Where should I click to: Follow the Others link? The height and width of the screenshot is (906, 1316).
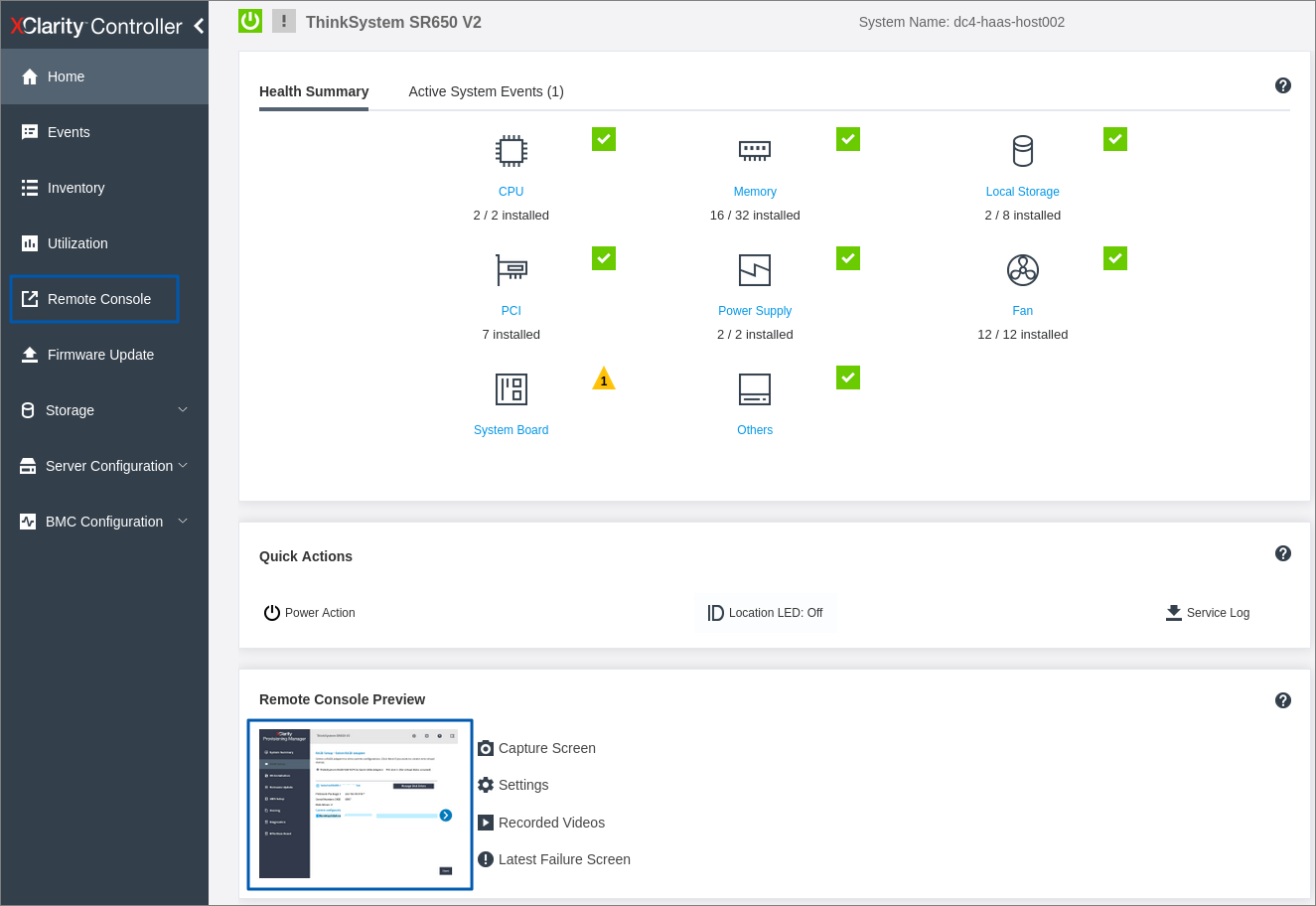(x=755, y=430)
